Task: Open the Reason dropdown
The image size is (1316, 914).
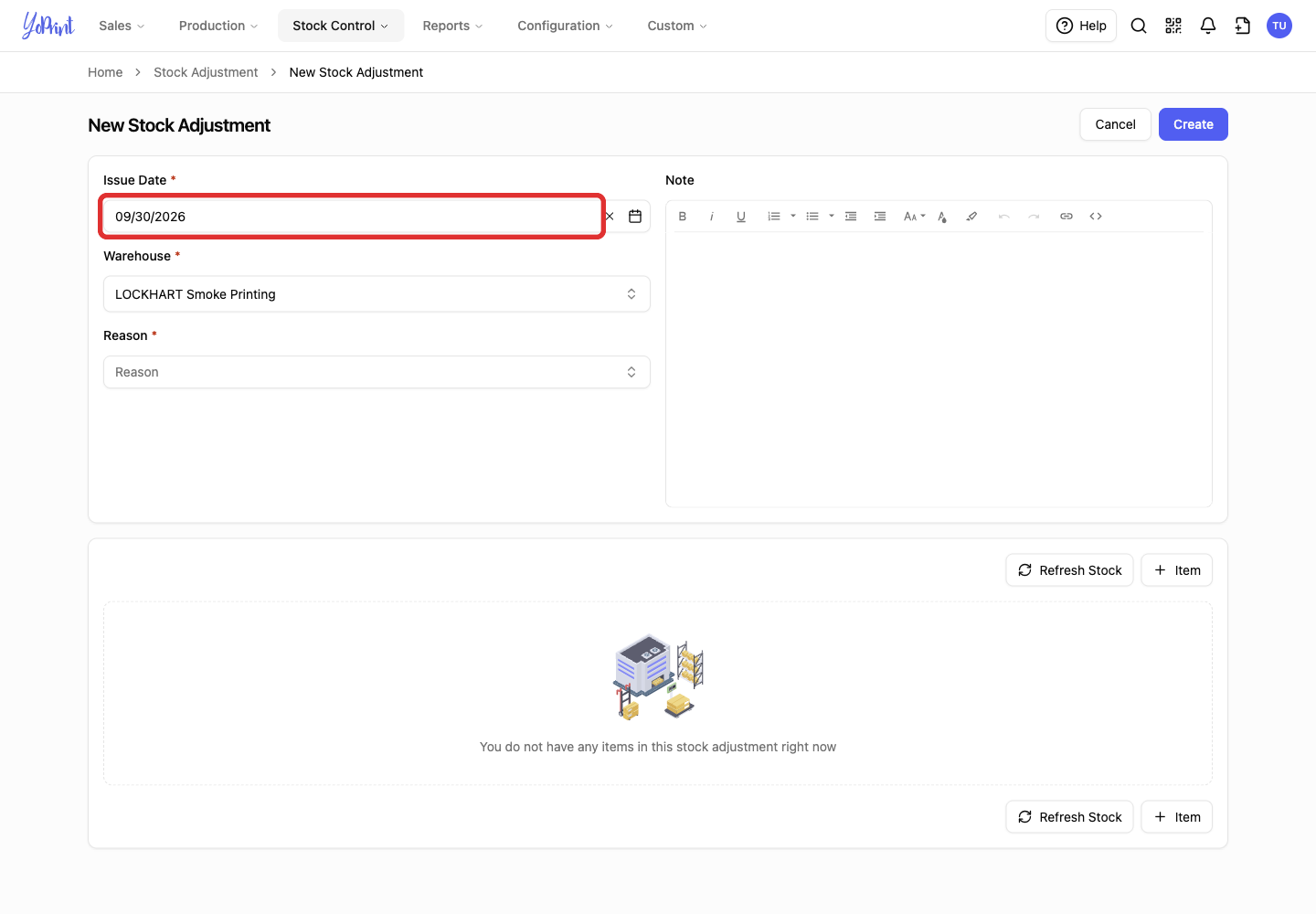Action: pos(377,372)
